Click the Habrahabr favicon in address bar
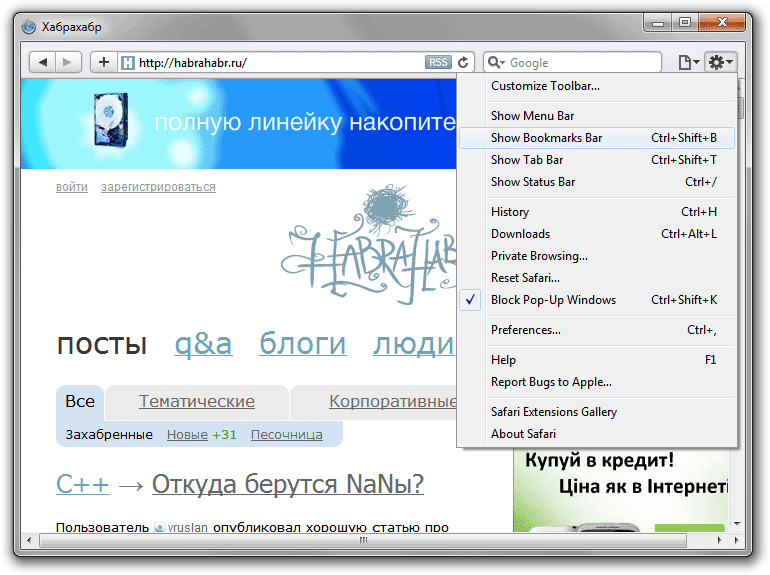 coord(128,63)
